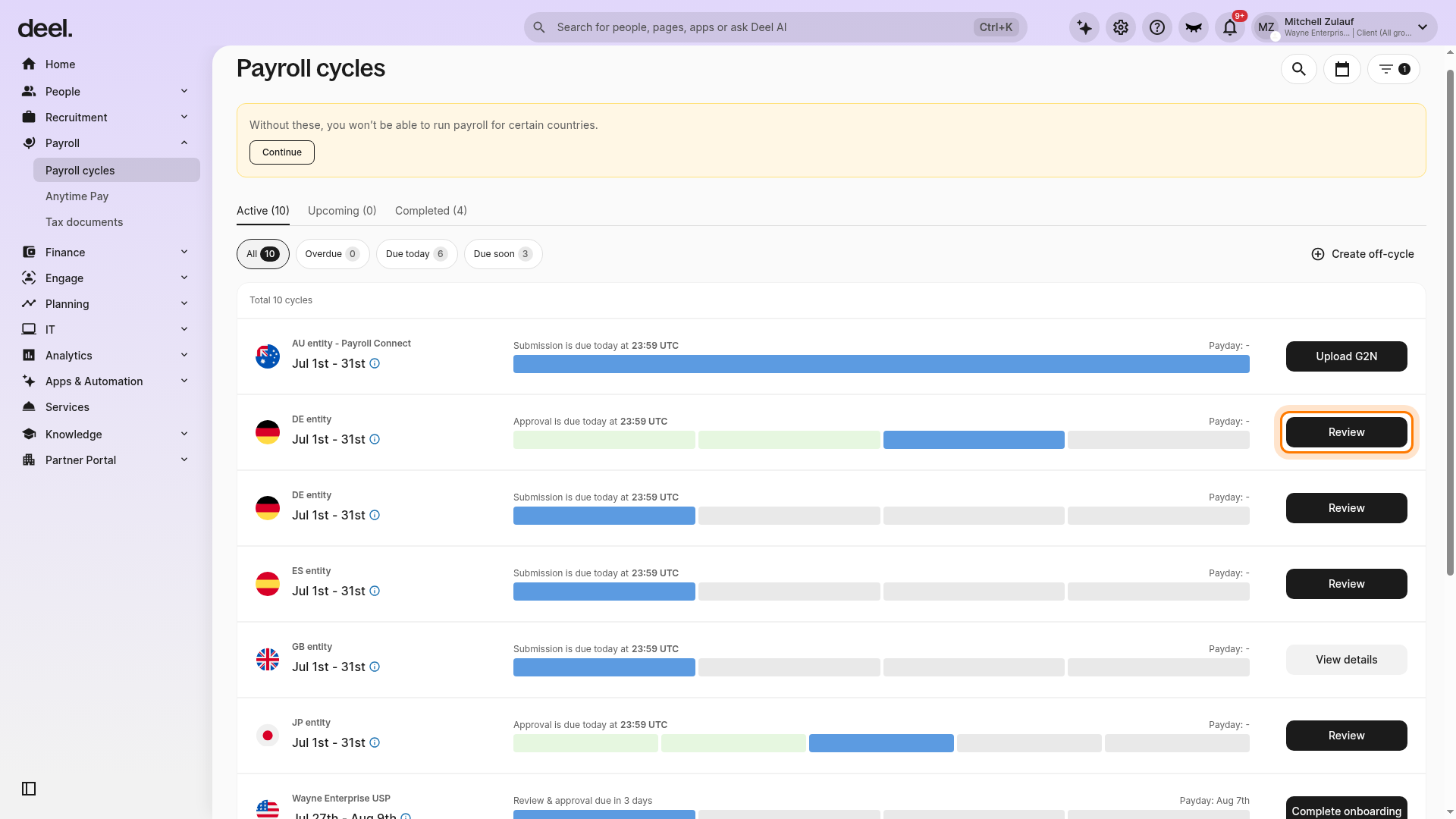Viewport: 1456px width, 819px height.
Task: Click AU entity progress bar
Action: [881, 364]
